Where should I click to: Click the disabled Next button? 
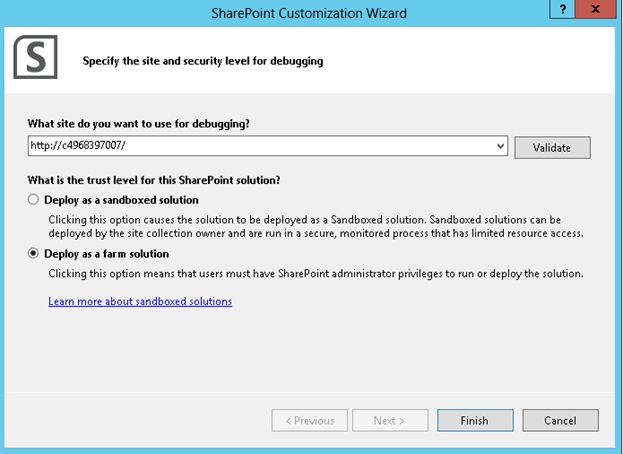pos(389,420)
